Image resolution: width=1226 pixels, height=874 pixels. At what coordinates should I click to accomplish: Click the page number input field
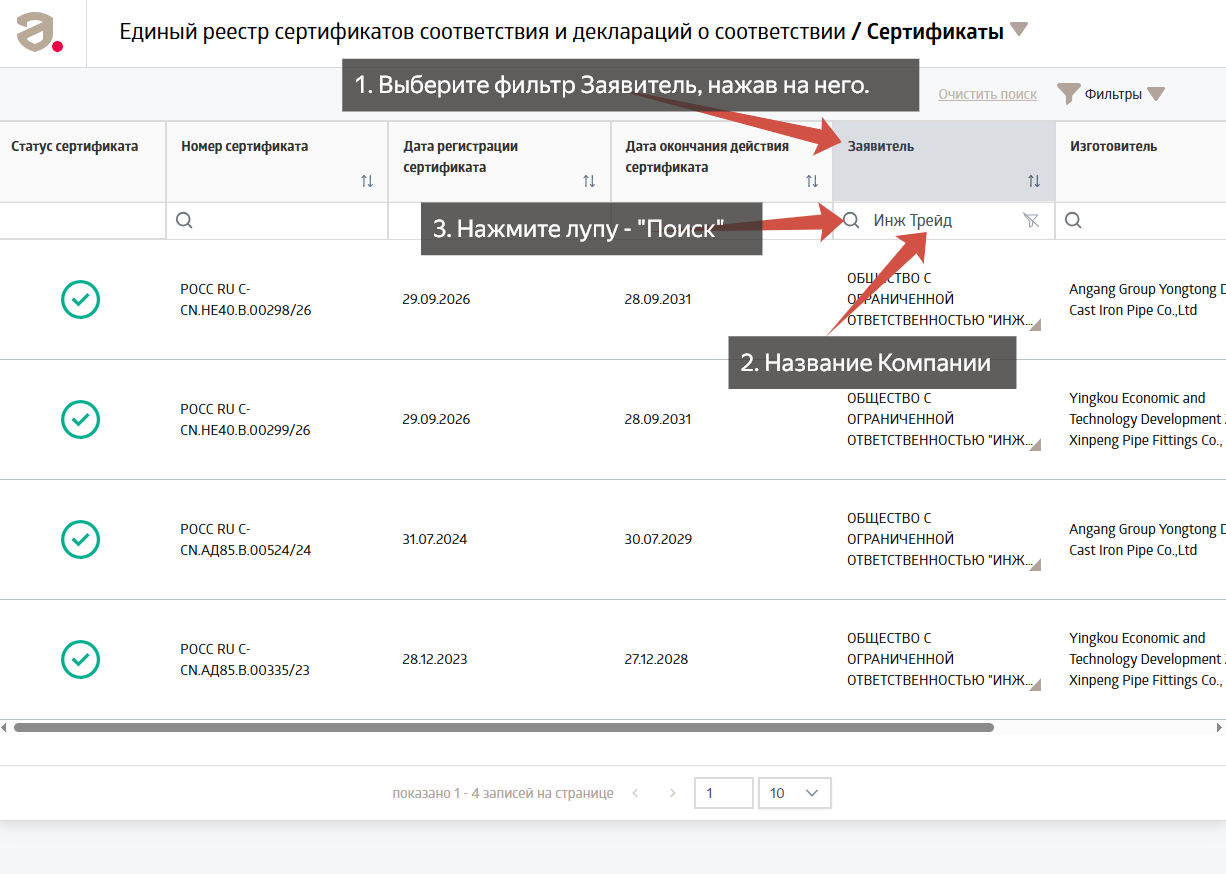click(x=723, y=793)
